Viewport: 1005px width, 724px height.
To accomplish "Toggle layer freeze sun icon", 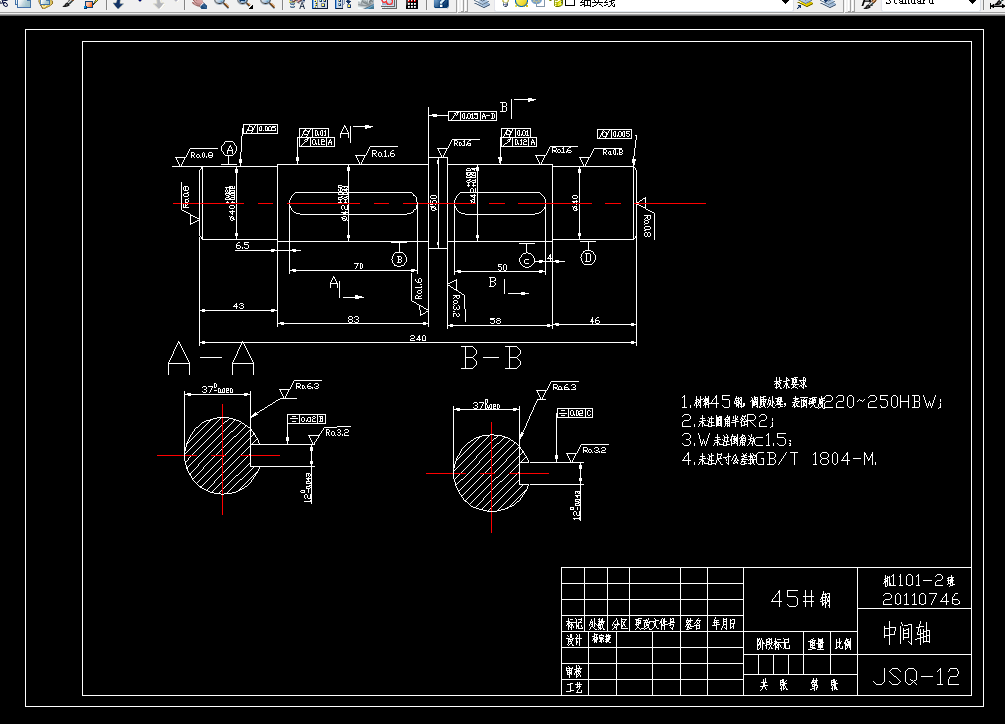I will click(x=521, y=3).
